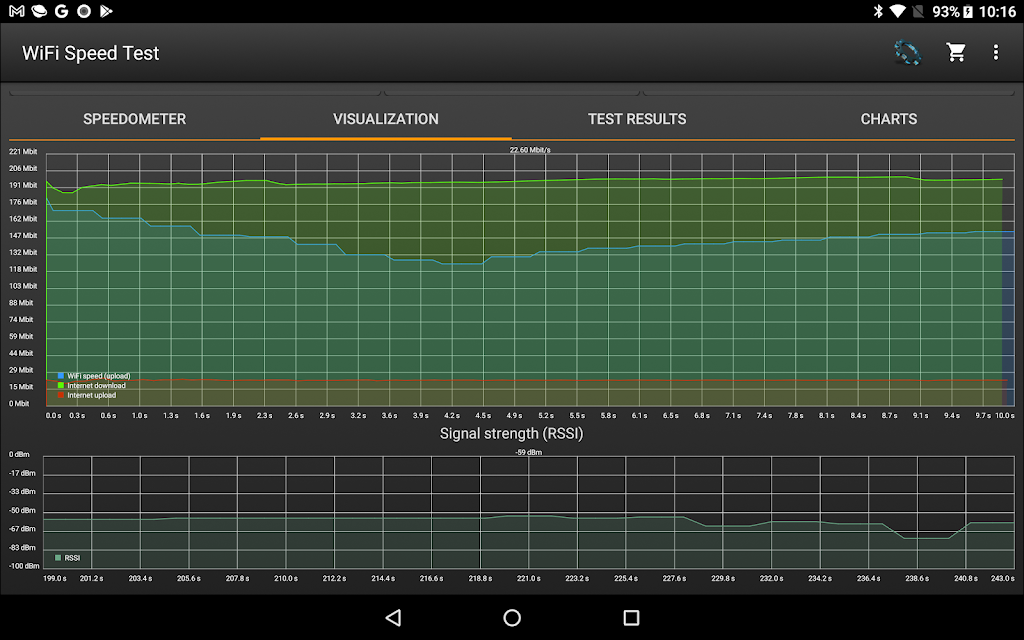The image size is (1024, 640).
Task: Tap the WiFi Speed Test app title
Action: pyautogui.click(x=91, y=53)
